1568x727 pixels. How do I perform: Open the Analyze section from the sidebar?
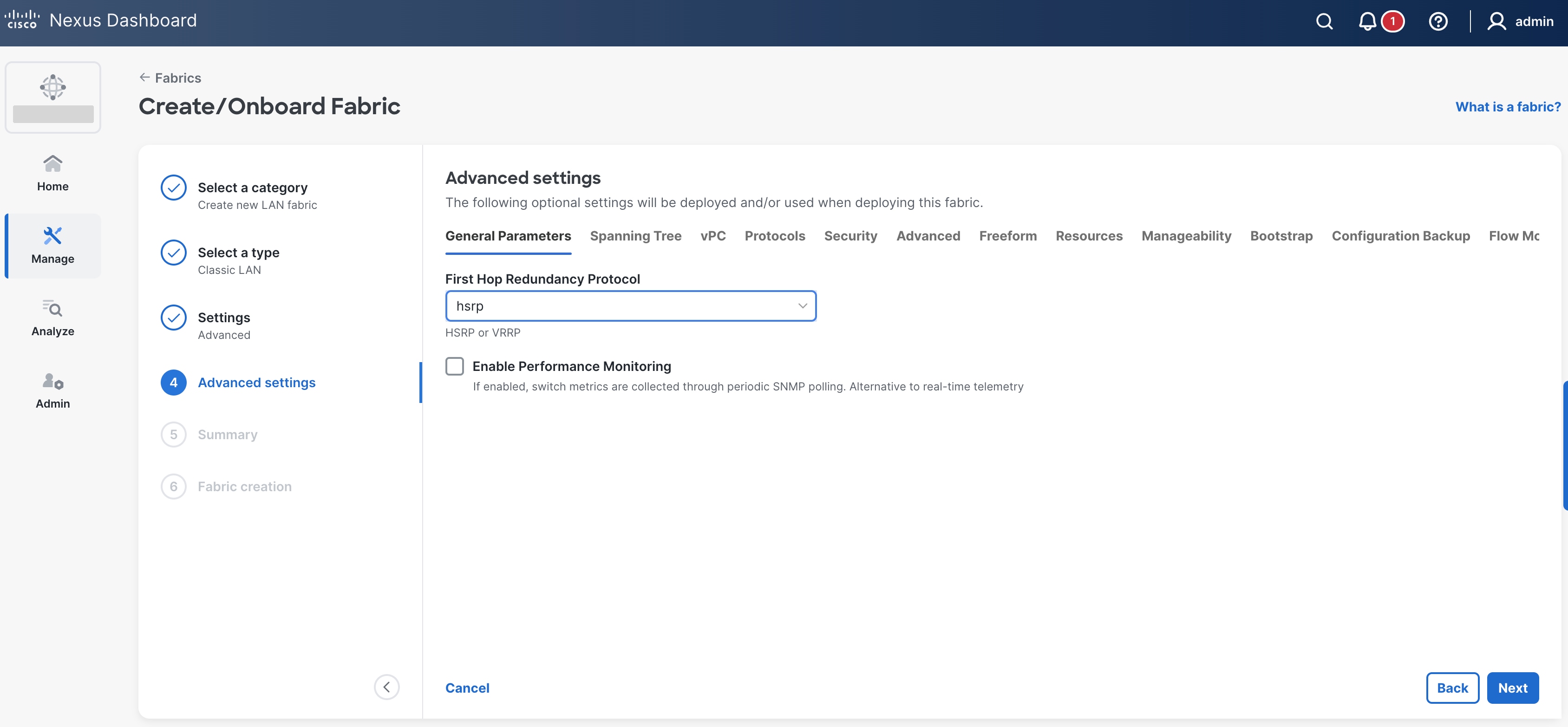point(52,318)
